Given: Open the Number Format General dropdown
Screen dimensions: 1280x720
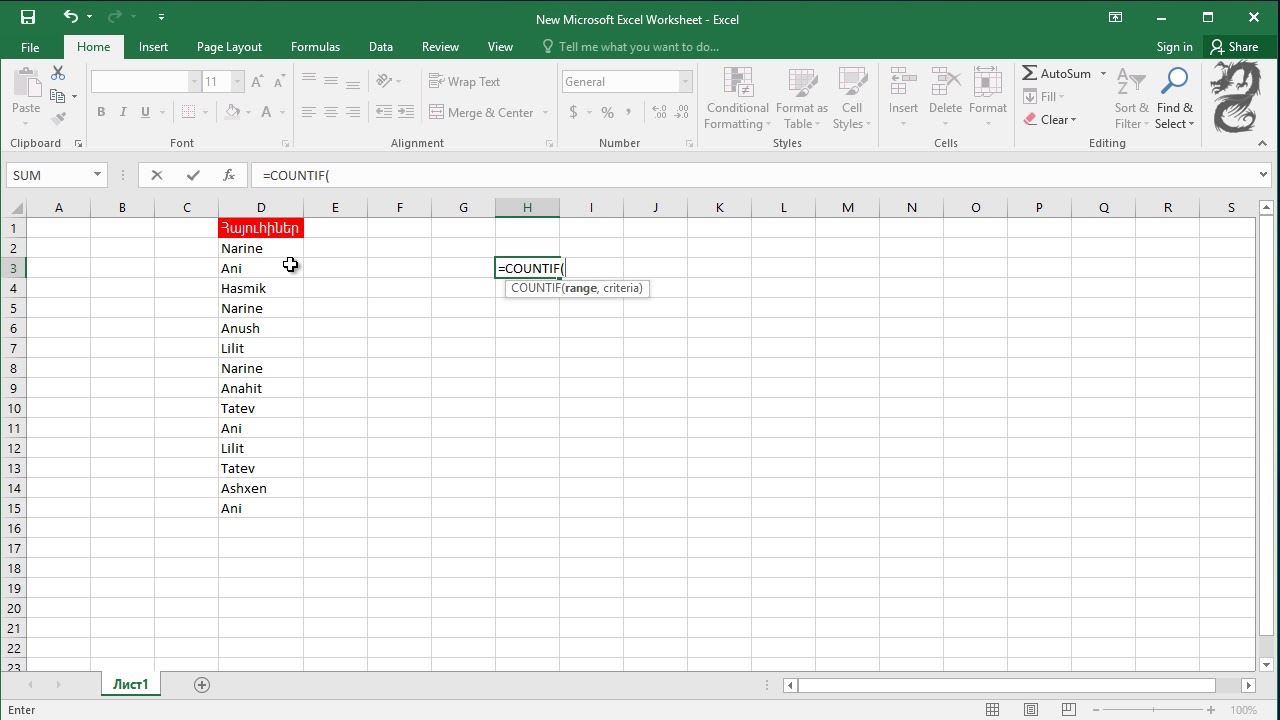Looking at the screenshot, I should pos(685,82).
